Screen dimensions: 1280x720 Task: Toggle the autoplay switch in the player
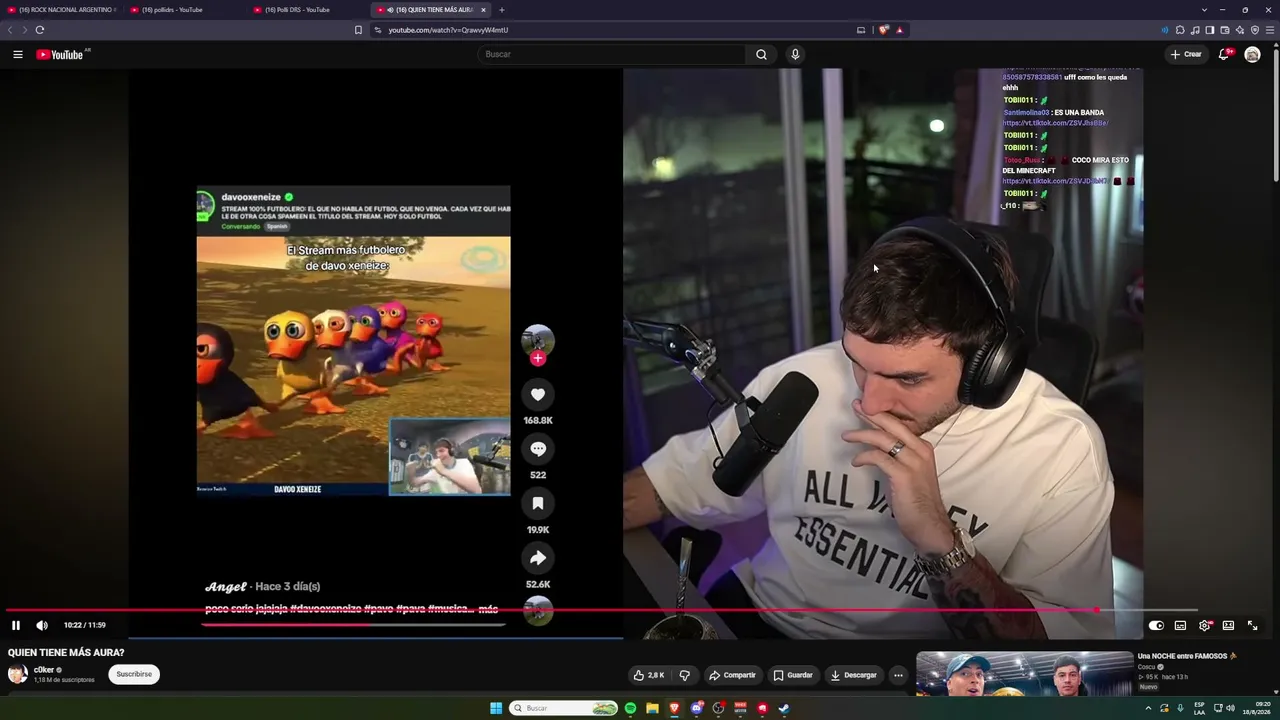click(1156, 625)
